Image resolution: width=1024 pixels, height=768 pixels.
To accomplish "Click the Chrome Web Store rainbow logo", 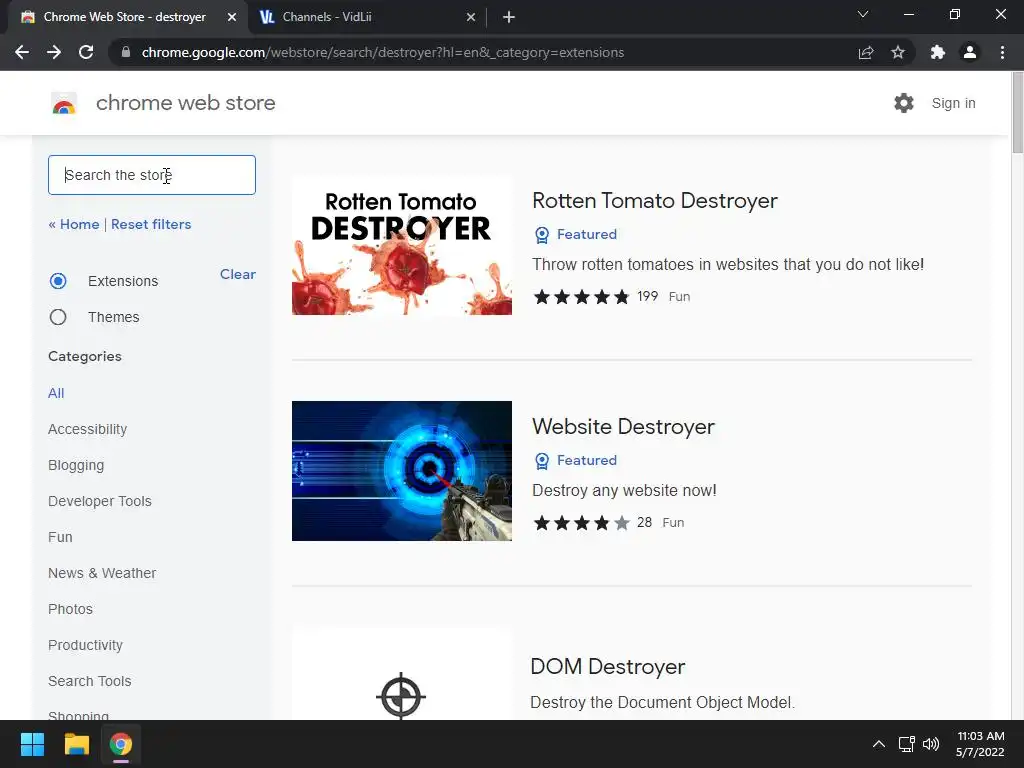I will click(x=64, y=103).
